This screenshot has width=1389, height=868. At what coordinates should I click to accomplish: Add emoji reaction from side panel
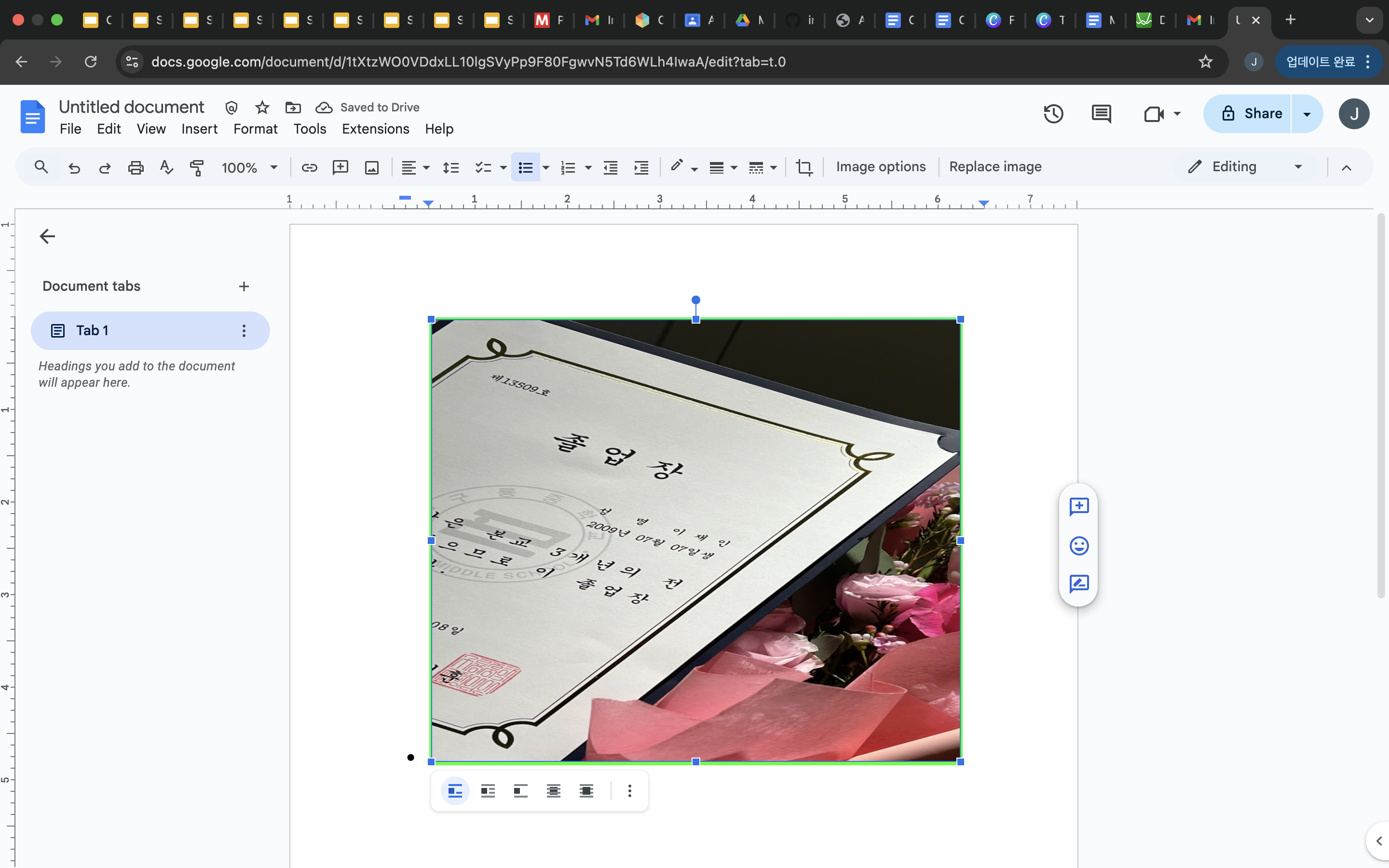pos(1078,545)
